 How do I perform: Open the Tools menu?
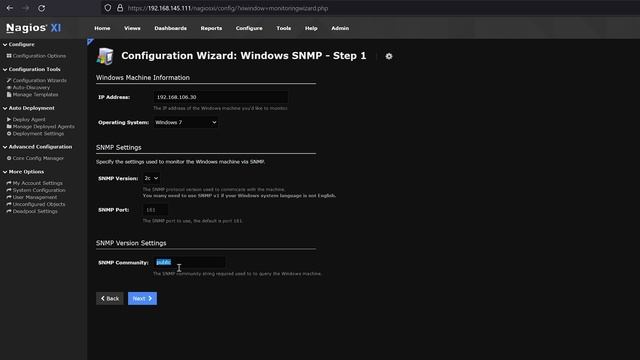pyautogui.click(x=284, y=28)
